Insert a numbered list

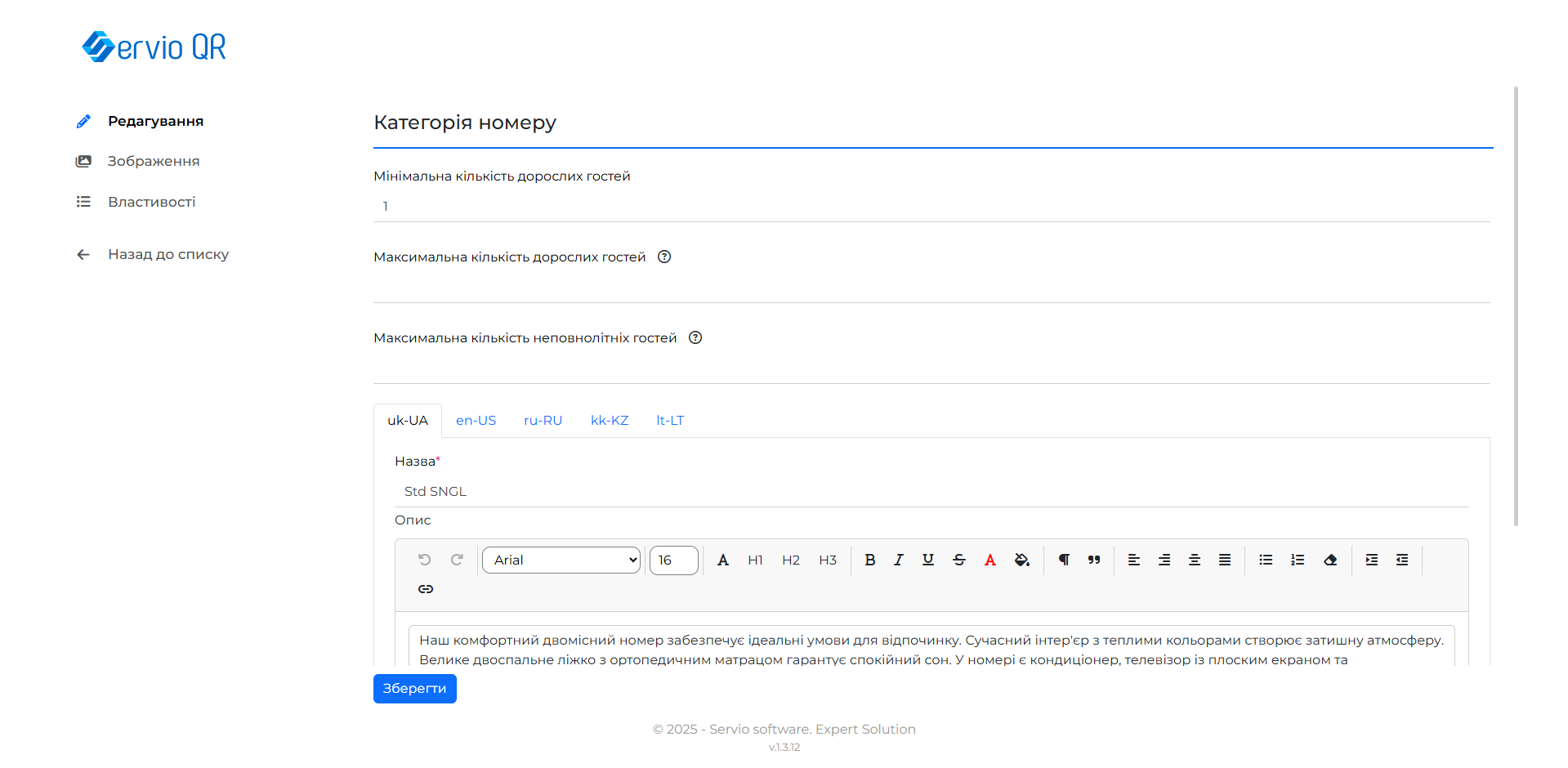pos(1298,560)
